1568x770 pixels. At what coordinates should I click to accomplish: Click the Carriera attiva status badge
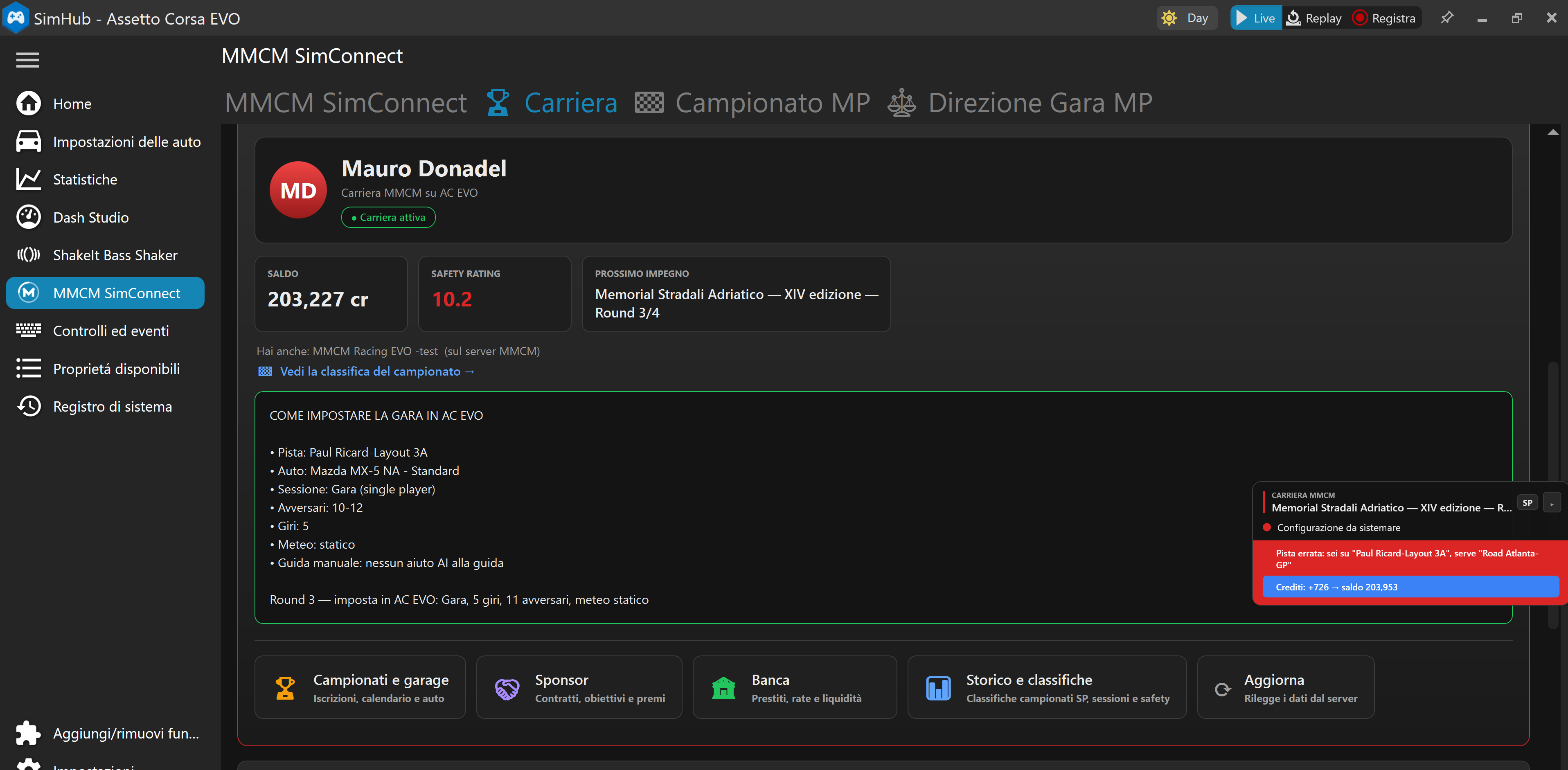(388, 217)
